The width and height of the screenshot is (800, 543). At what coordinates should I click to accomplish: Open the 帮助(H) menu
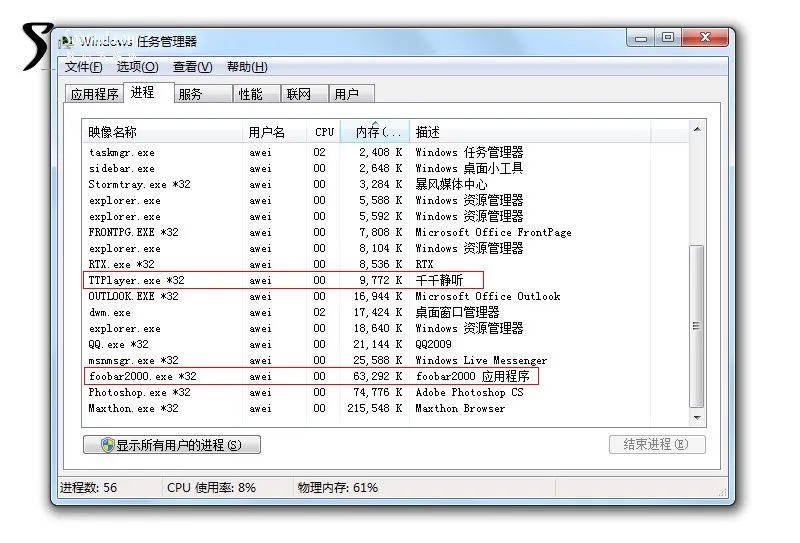click(x=247, y=67)
